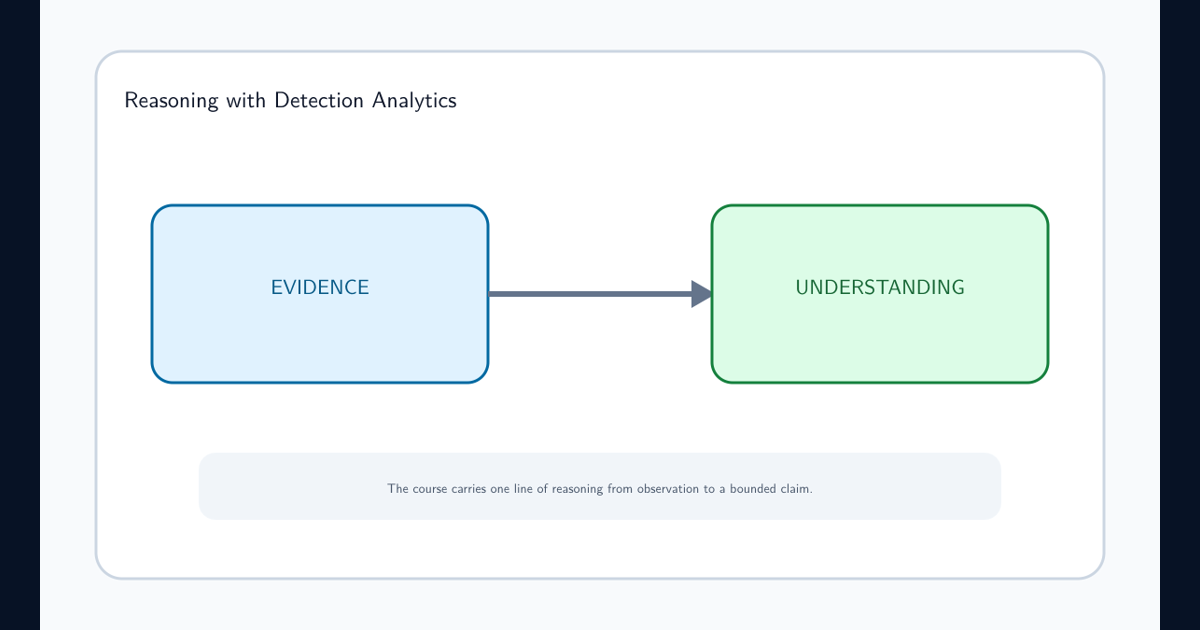Click the arrowhead pointing at UNDERSTANDING
The width and height of the screenshot is (1200, 630).
(702, 294)
